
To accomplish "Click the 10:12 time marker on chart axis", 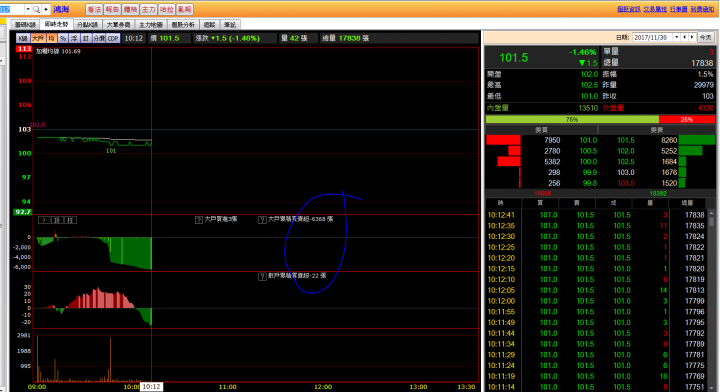I will tap(151, 387).
